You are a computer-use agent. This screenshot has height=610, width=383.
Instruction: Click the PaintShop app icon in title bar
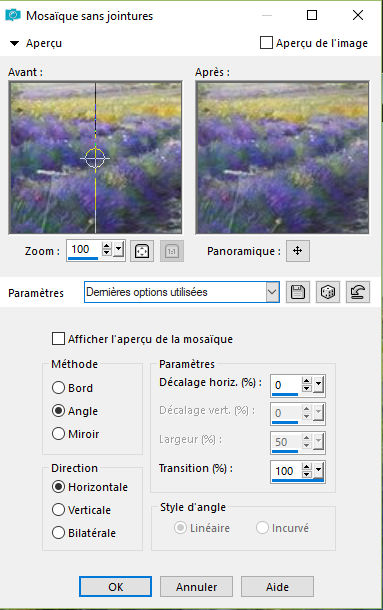[x=12, y=16]
